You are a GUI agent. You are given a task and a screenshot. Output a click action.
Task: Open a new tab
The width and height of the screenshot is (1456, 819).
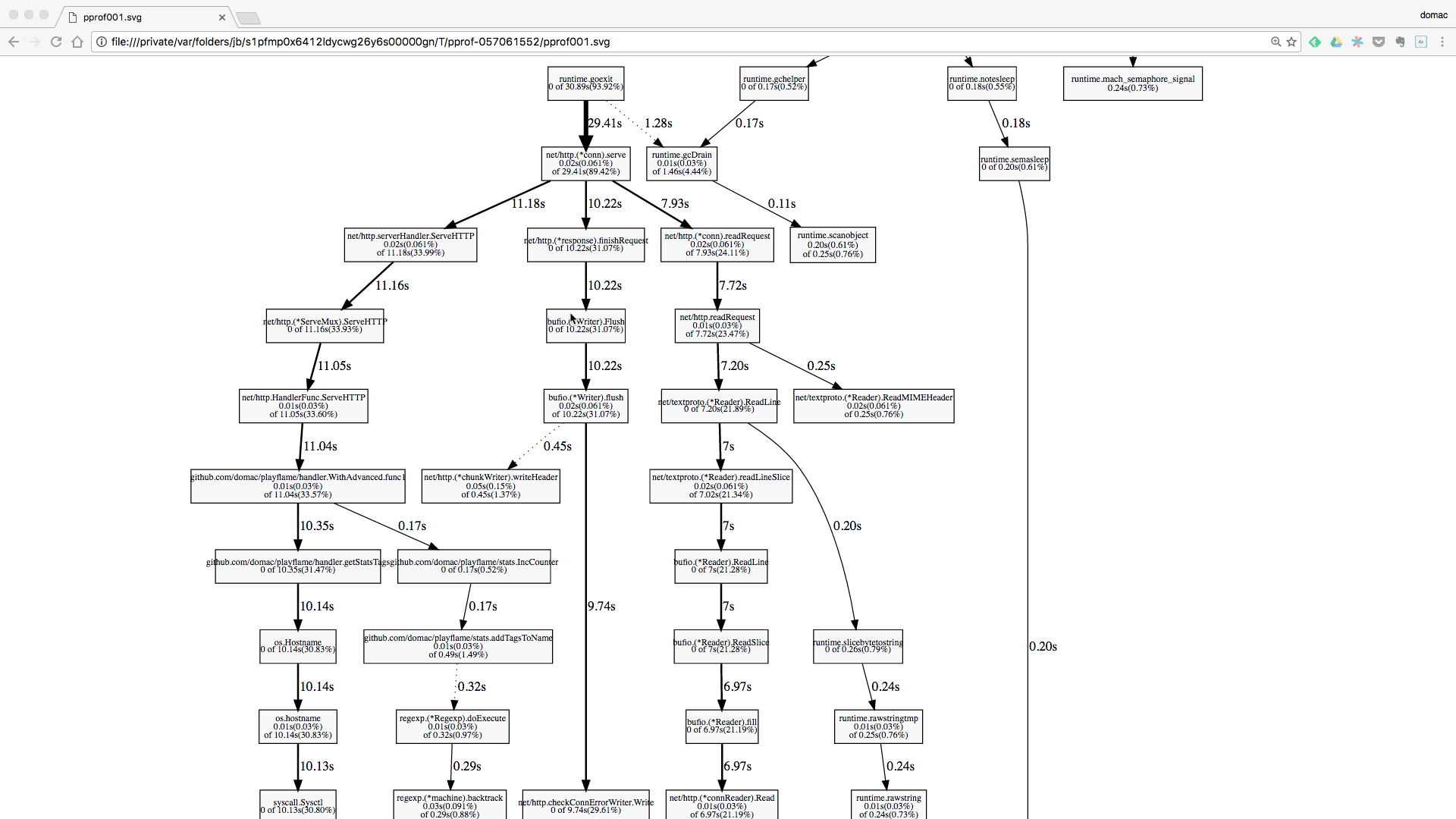(248, 17)
